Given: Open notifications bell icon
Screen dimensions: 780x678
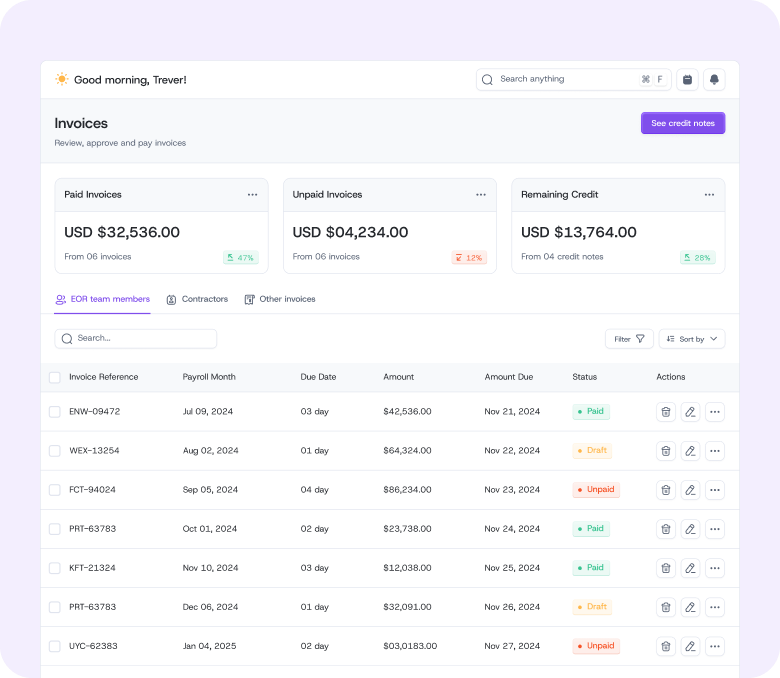Looking at the screenshot, I should (x=714, y=80).
